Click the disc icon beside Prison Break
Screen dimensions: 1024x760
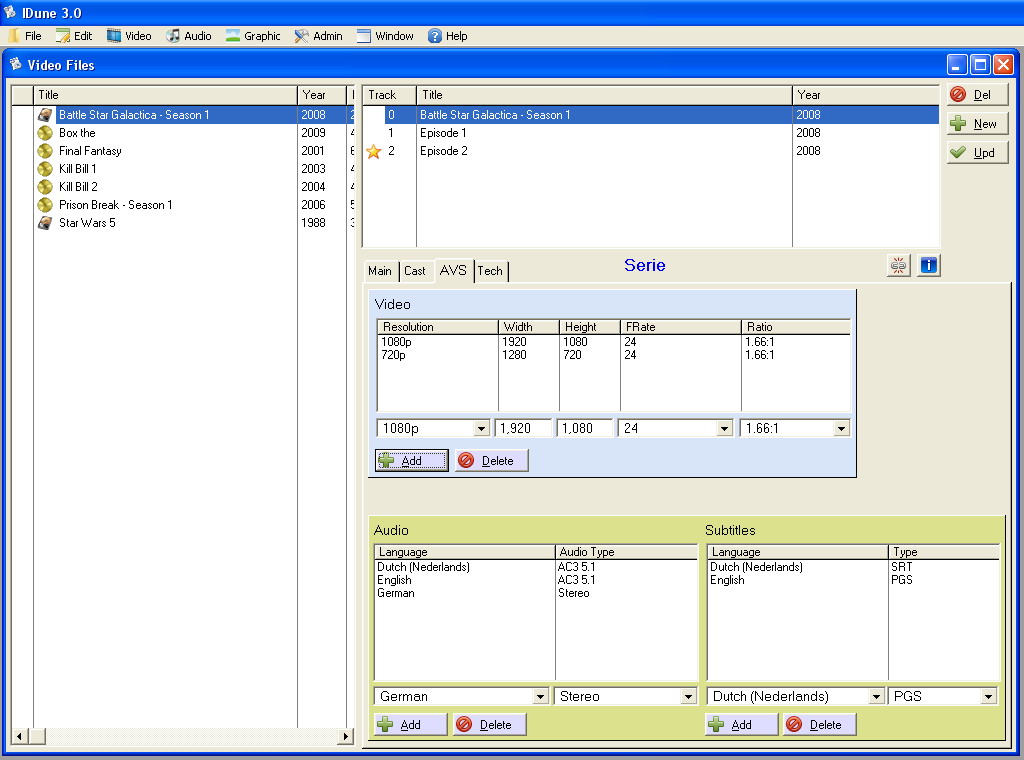point(45,205)
